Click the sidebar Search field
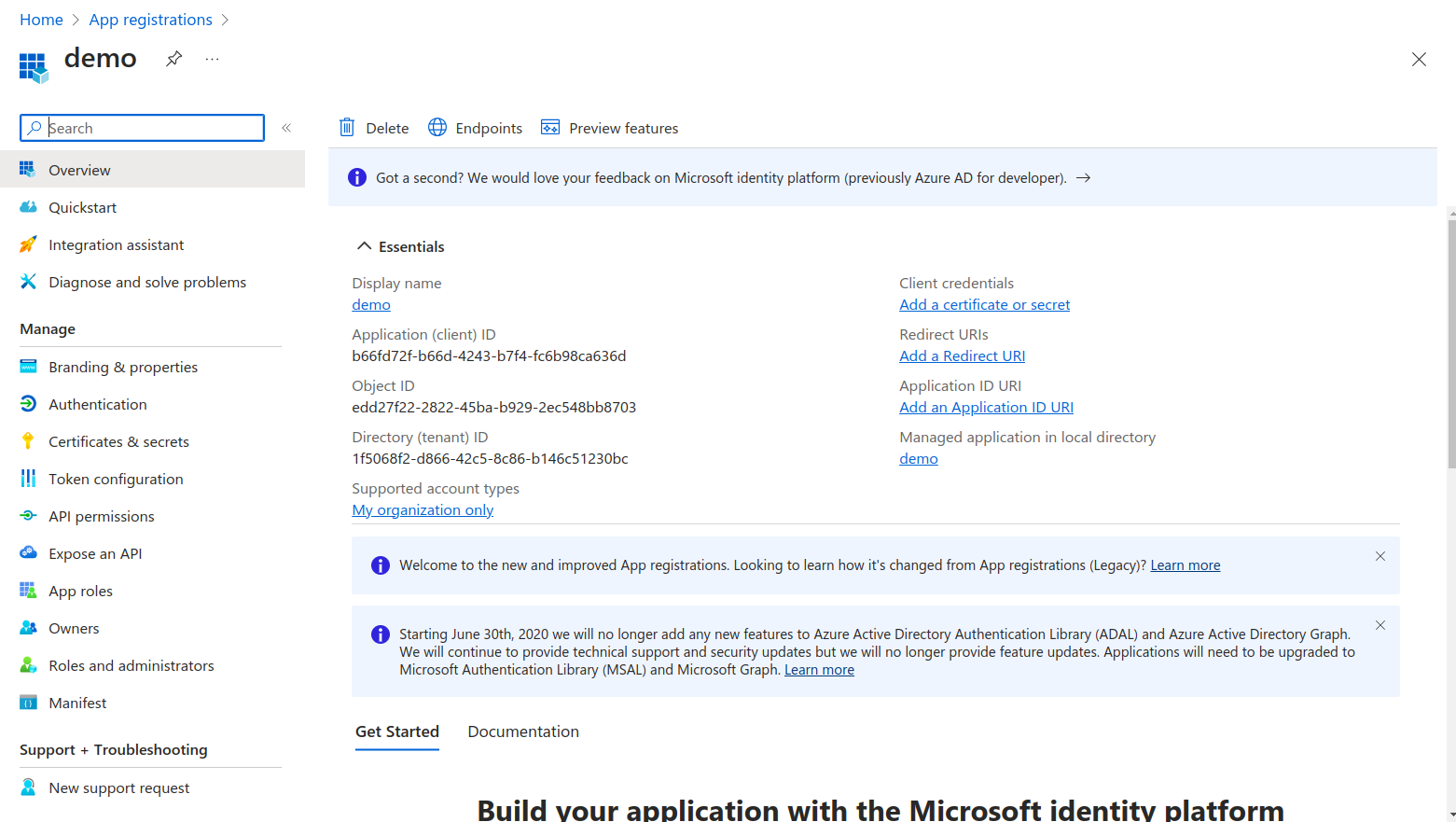This screenshot has width=1456, height=822. click(x=142, y=128)
